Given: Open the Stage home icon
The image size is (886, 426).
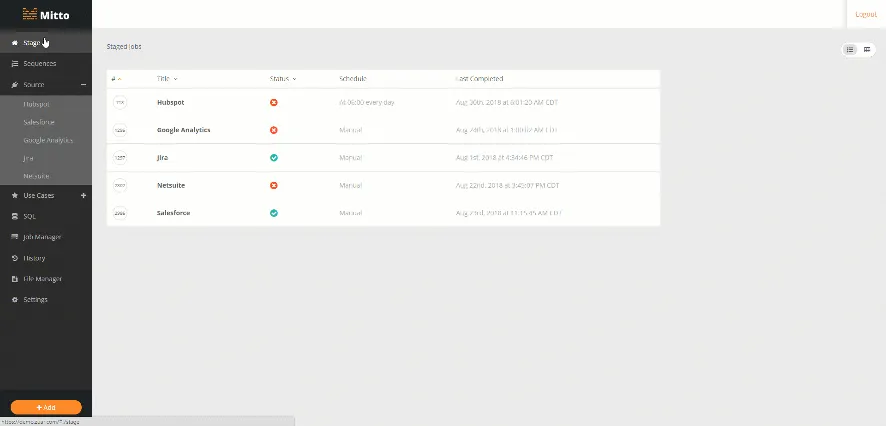Looking at the screenshot, I should pyautogui.click(x=15, y=43).
